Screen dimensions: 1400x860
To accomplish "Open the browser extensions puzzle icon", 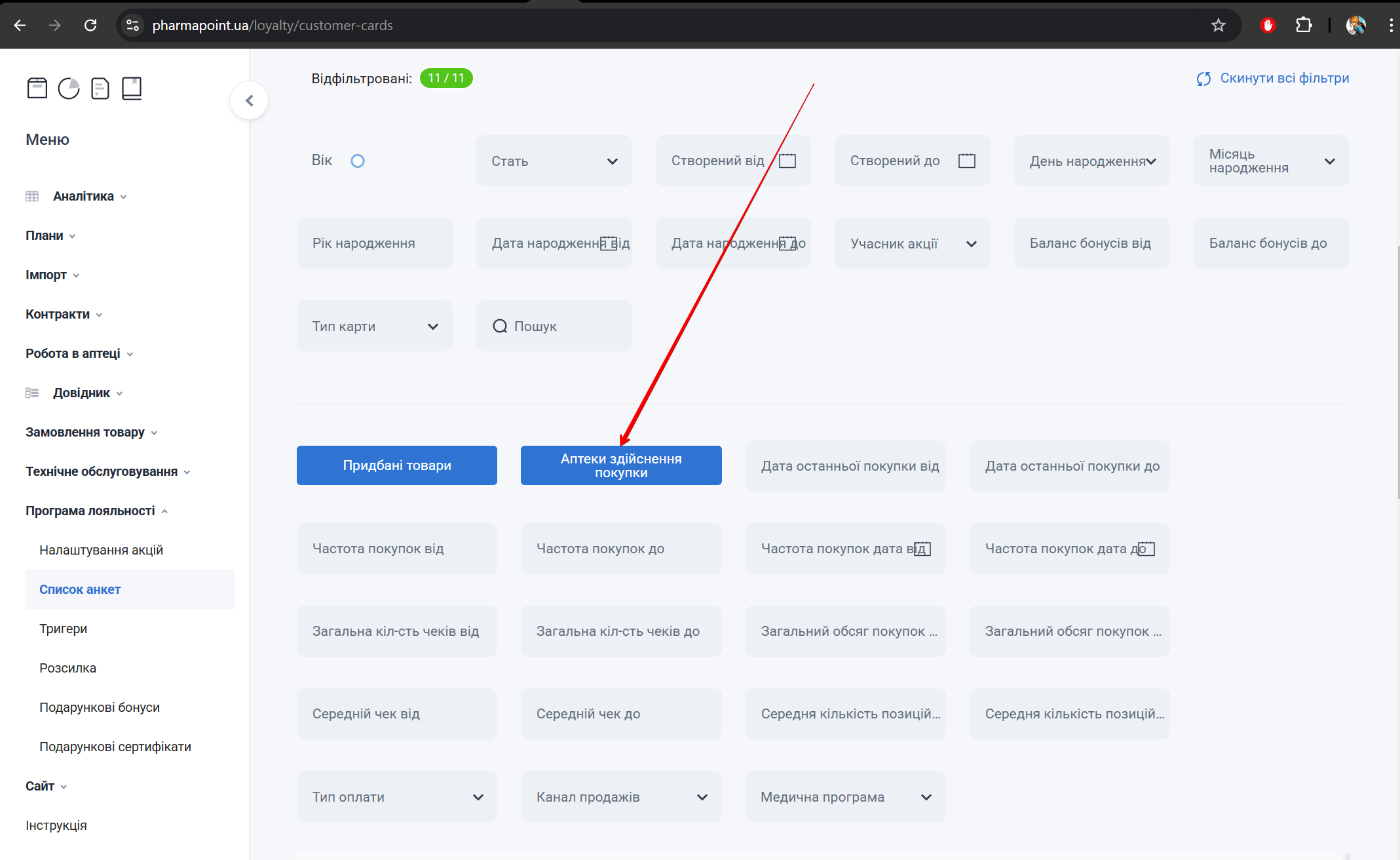I will point(1304,25).
